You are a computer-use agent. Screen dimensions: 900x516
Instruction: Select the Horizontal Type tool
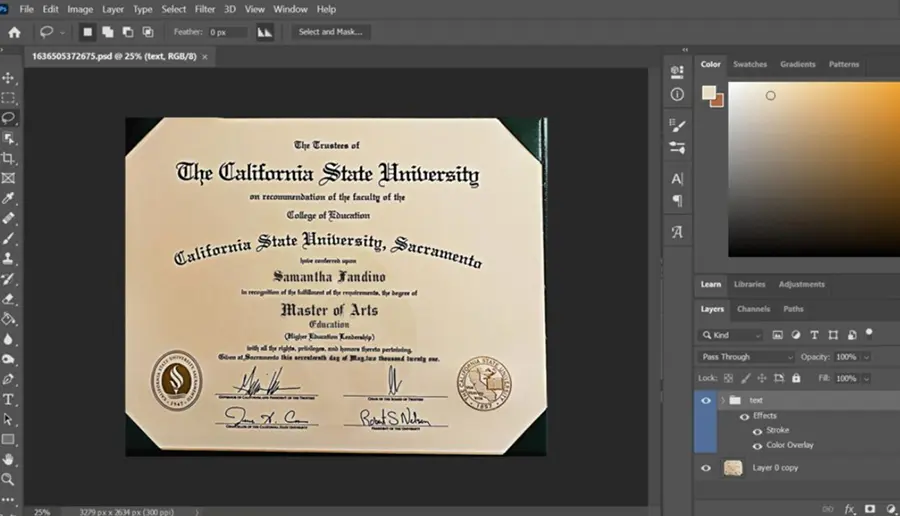point(8,399)
